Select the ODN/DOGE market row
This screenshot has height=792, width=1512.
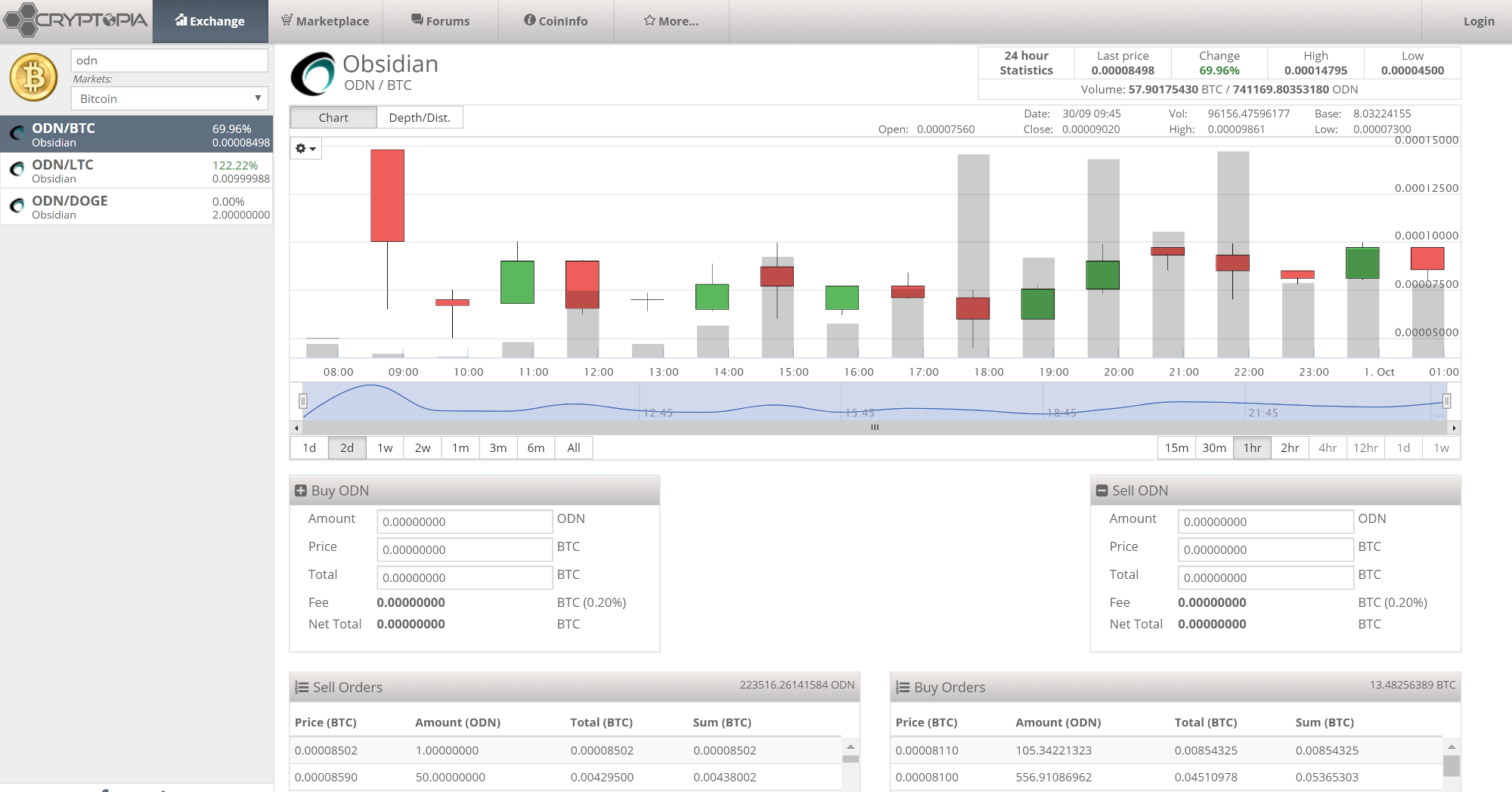pyautogui.click(x=136, y=206)
